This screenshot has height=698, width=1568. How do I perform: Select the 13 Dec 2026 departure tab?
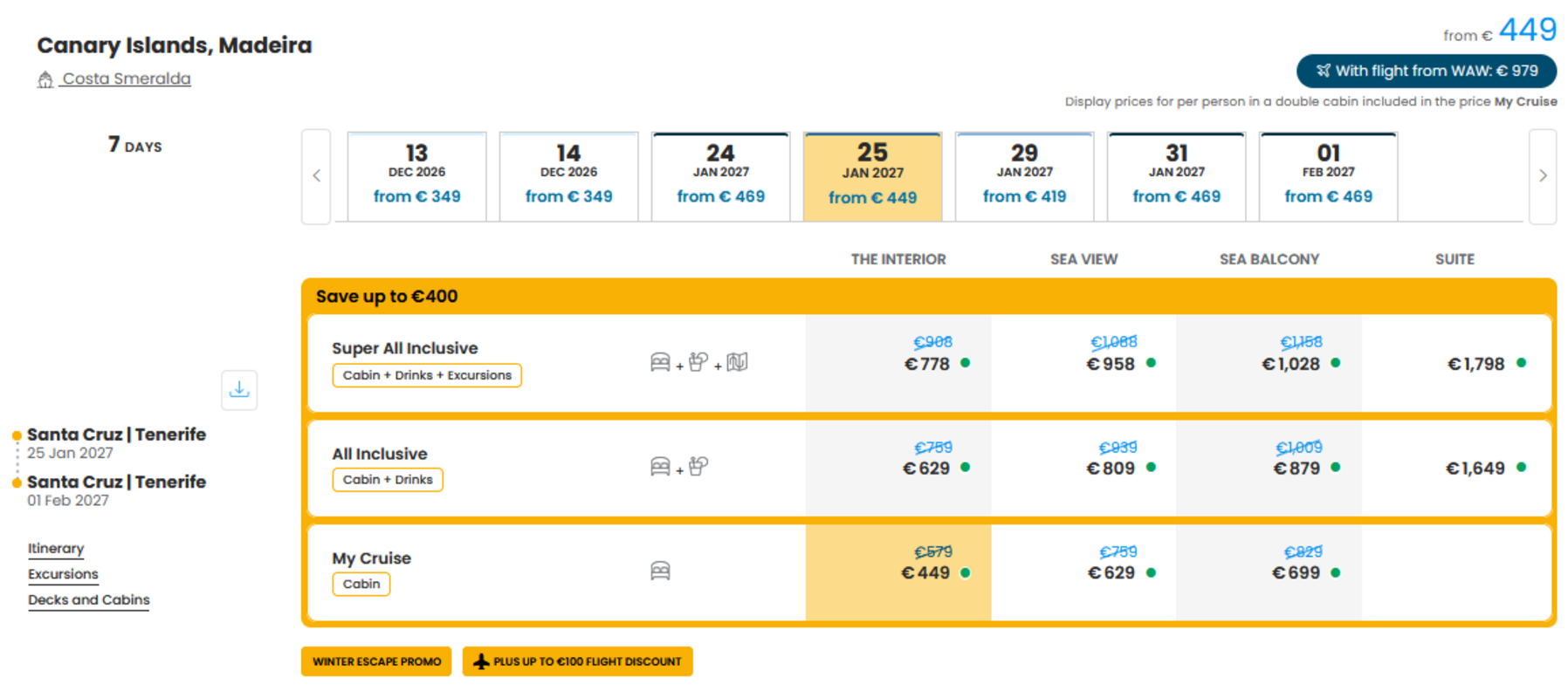[417, 177]
